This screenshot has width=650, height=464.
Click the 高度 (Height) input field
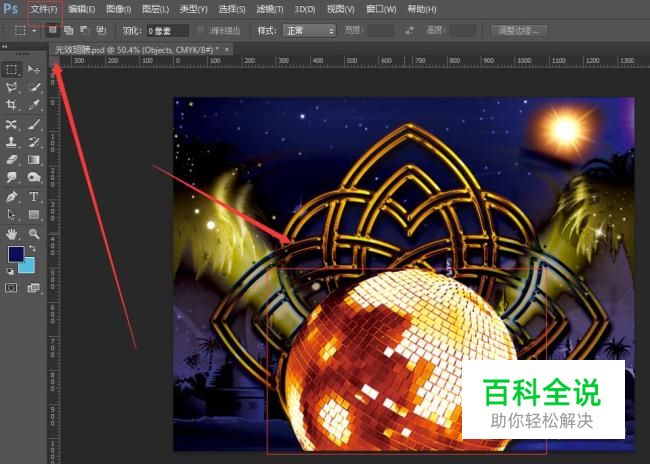[x=463, y=30]
